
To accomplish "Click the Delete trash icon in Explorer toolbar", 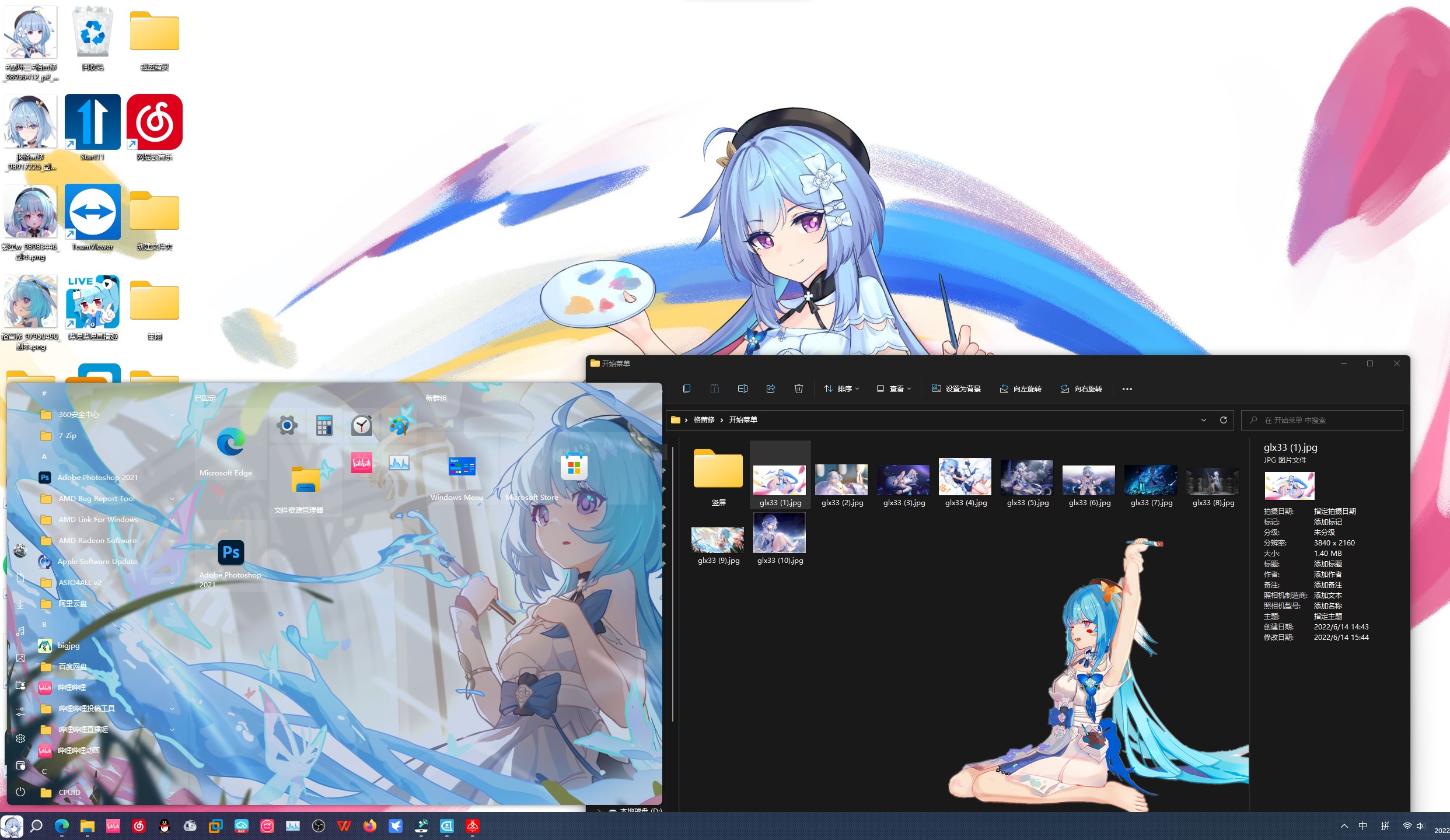I will click(x=798, y=388).
